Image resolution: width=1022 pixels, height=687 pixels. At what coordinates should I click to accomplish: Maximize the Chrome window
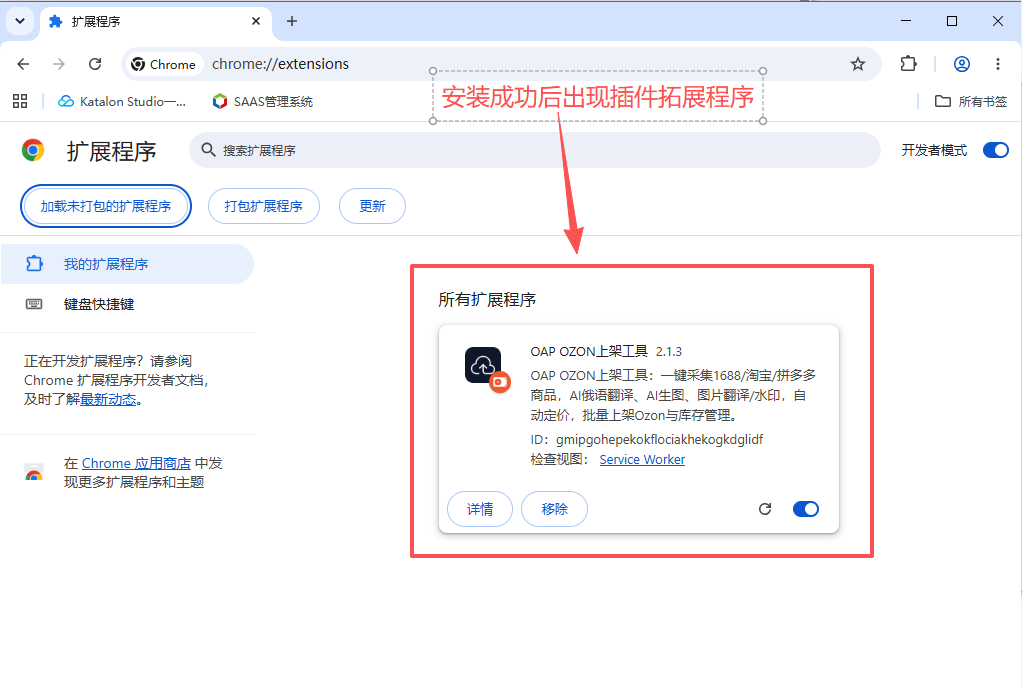pyautogui.click(x=952, y=21)
